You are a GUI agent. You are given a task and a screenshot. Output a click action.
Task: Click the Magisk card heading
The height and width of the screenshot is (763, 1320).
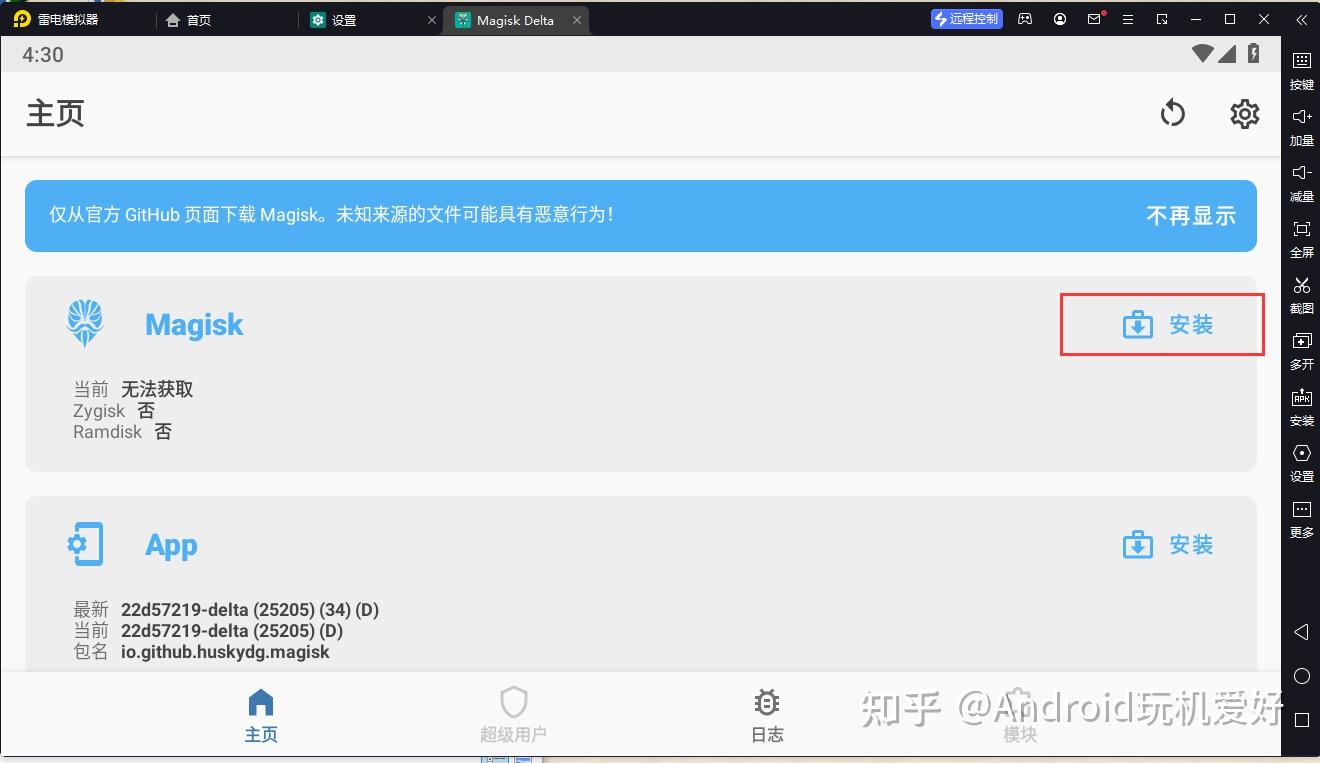(x=194, y=325)
